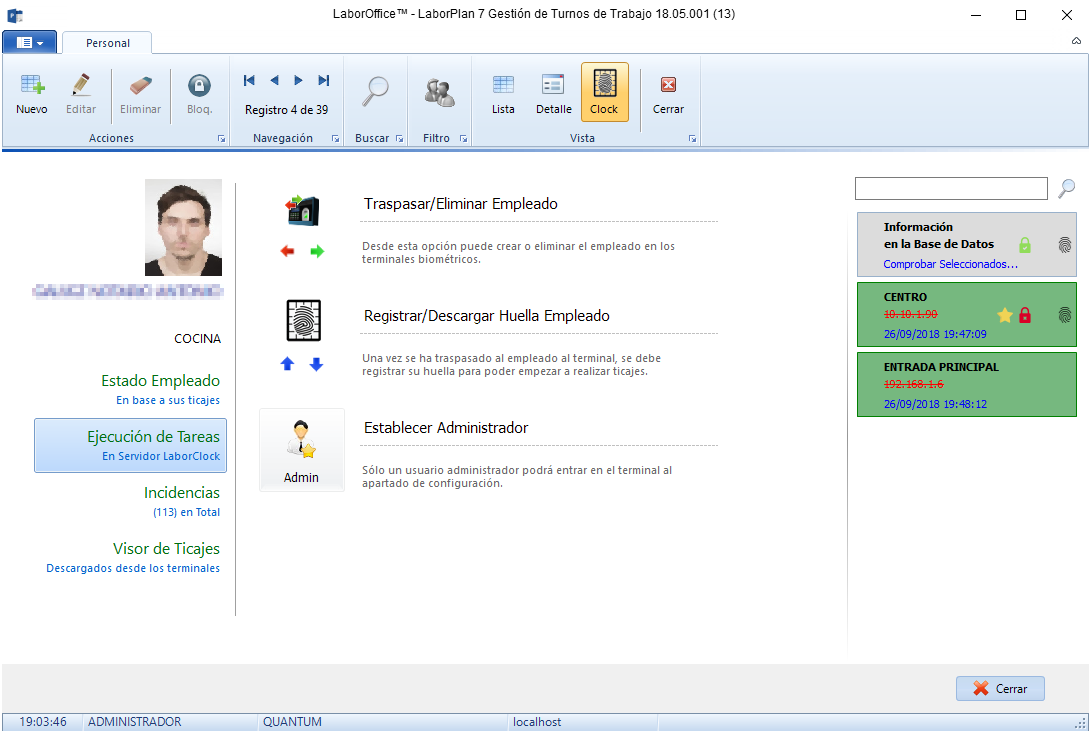Image resolution: width=1091 pixels, height=733 pixels.
Task: Click the red left arrow to remove employee
Action: (x=287, y=251)
